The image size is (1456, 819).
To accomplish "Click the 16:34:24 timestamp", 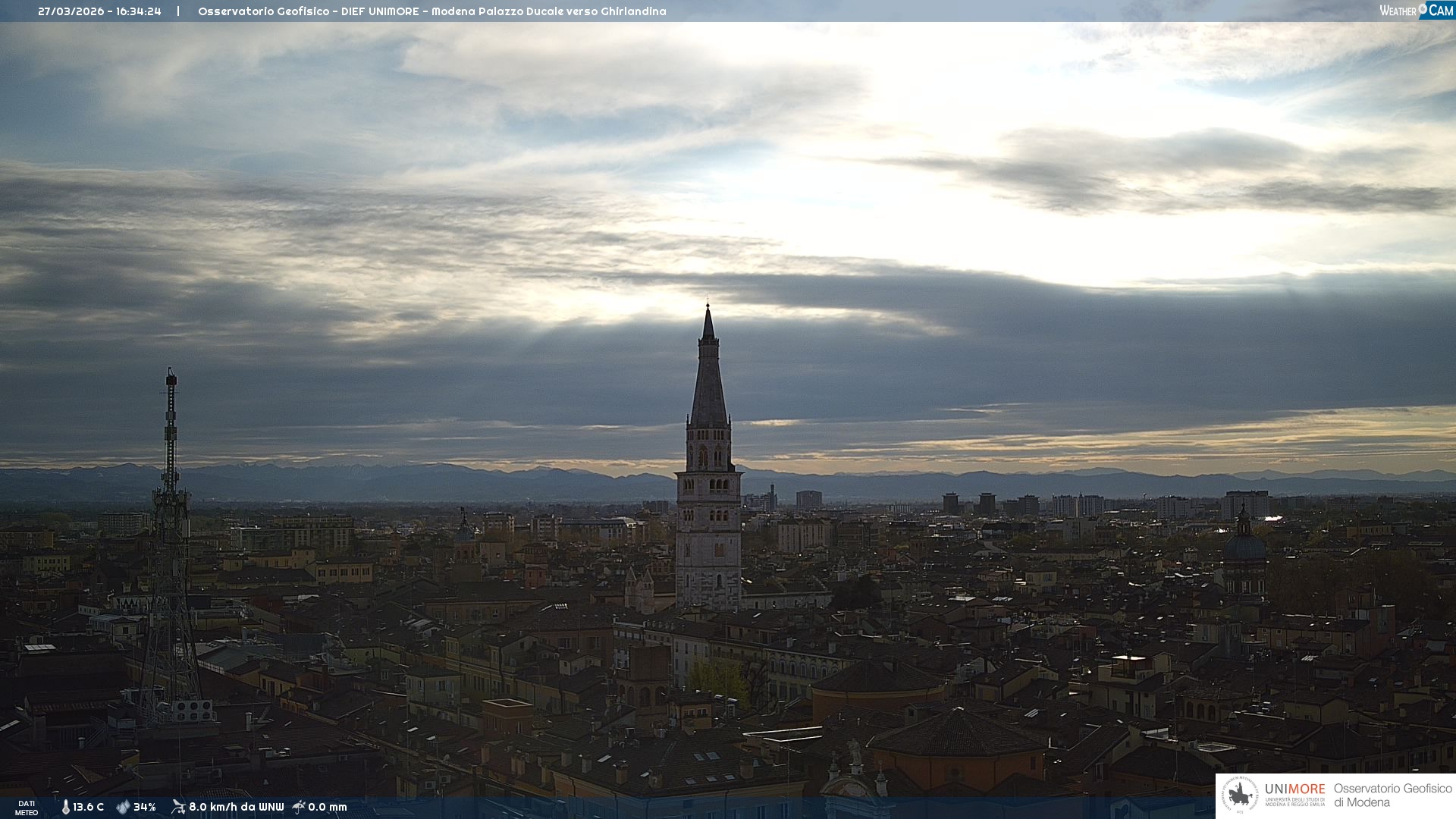I will (138, 11).
